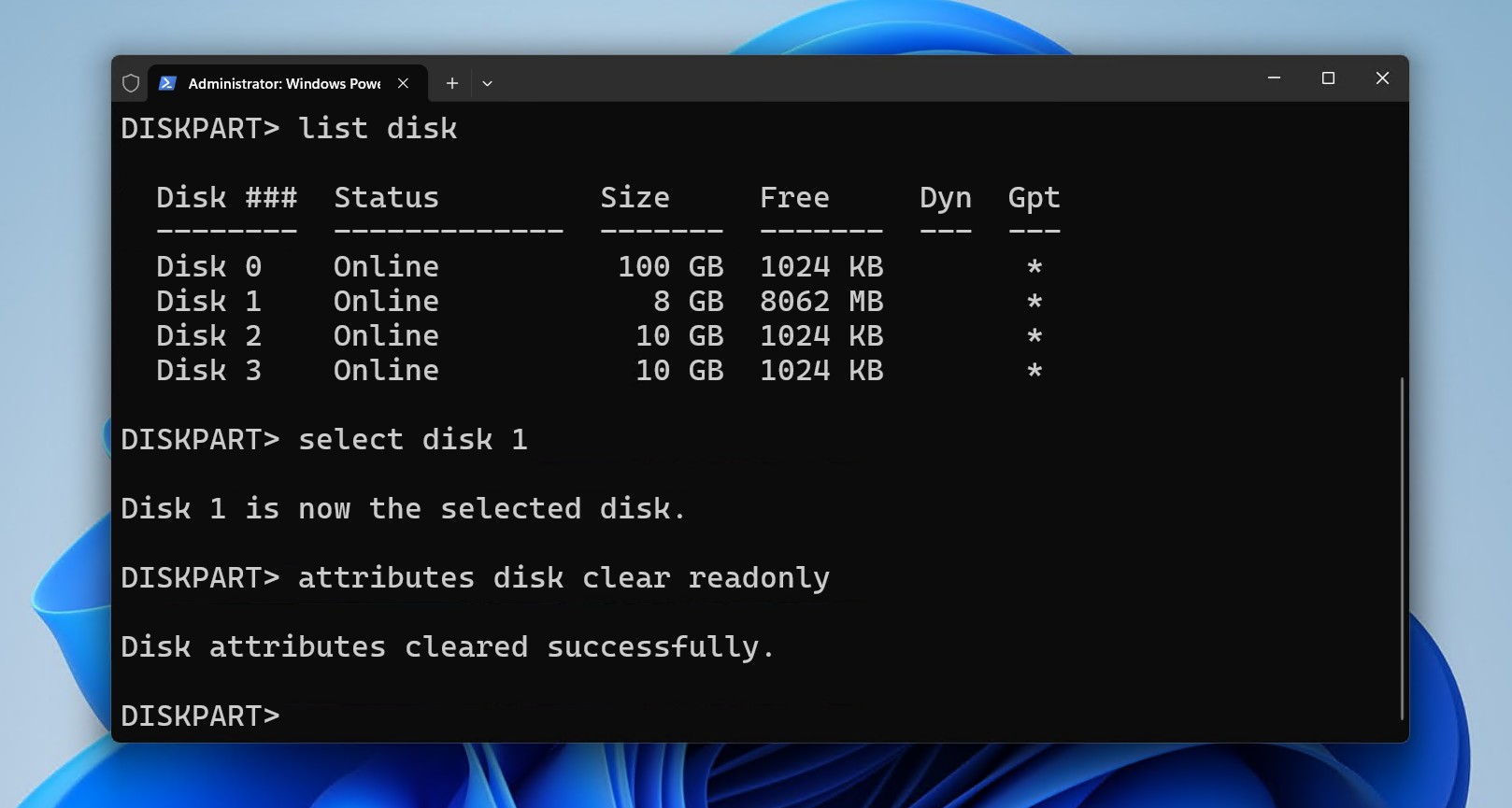Viewport: 1512px width, 808px height.
Task: Minimize the terminal window
Action: click(1274, 78)
